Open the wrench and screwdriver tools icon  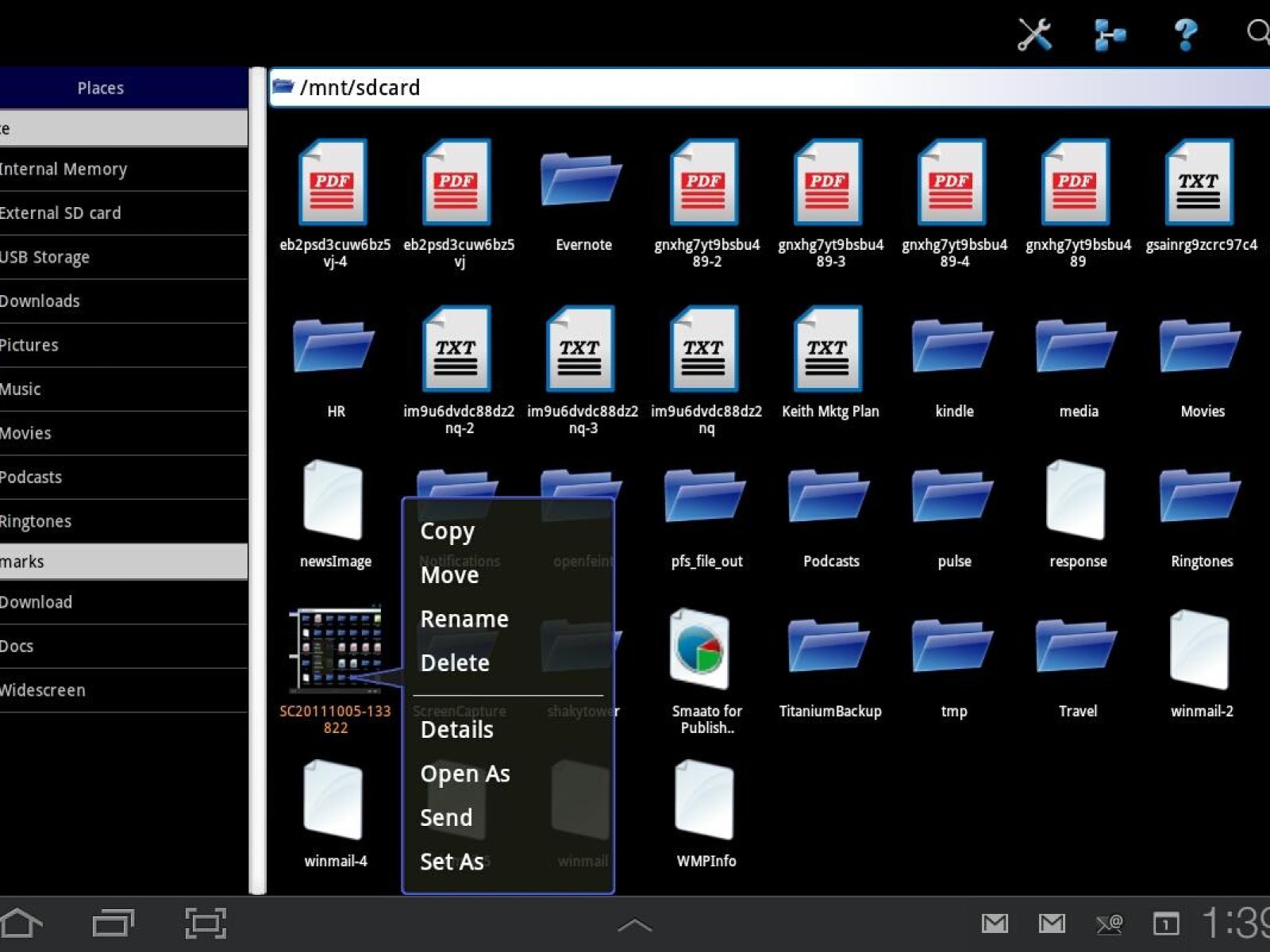point(1034,34)
